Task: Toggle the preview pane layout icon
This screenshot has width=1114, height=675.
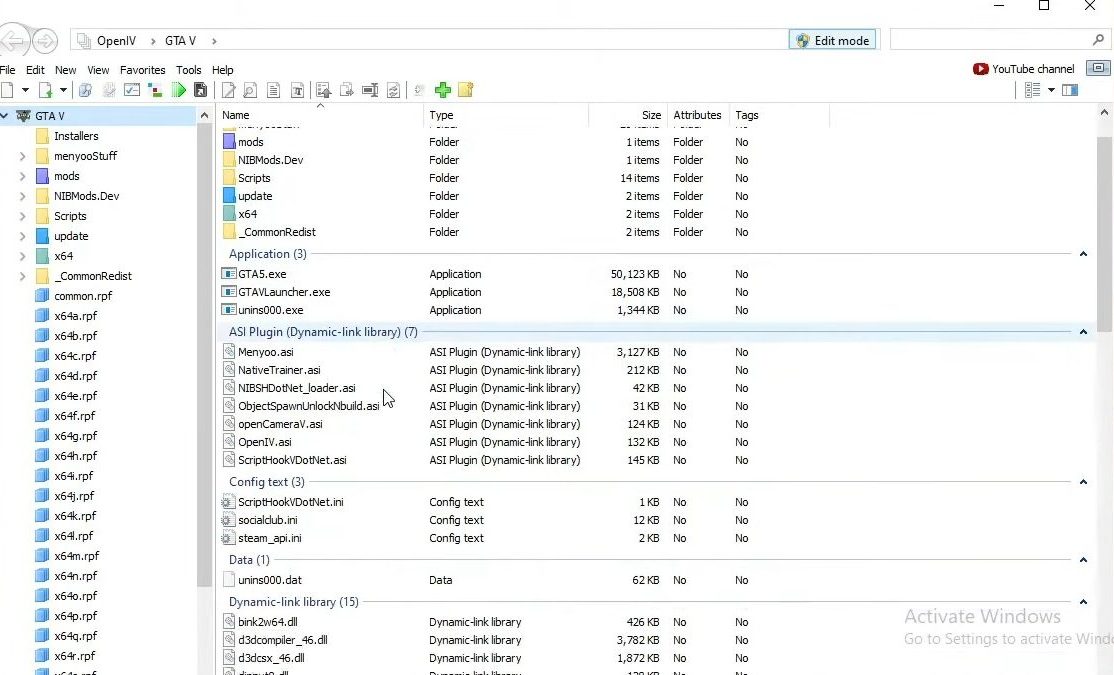Action: [1070, 90]
